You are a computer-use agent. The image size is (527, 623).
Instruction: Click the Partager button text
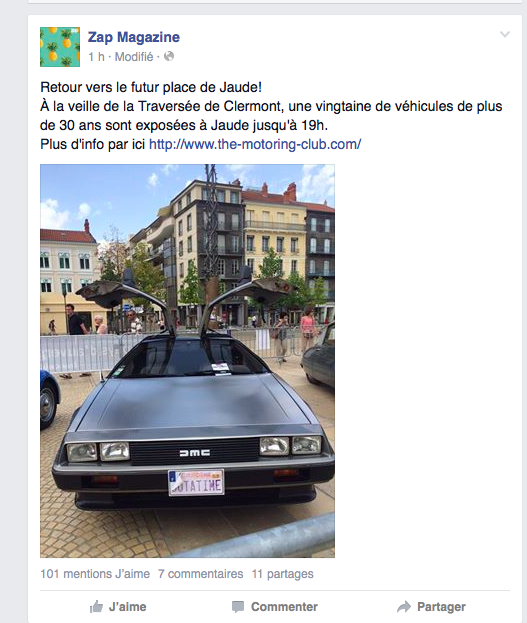click(x=441, y=607)
